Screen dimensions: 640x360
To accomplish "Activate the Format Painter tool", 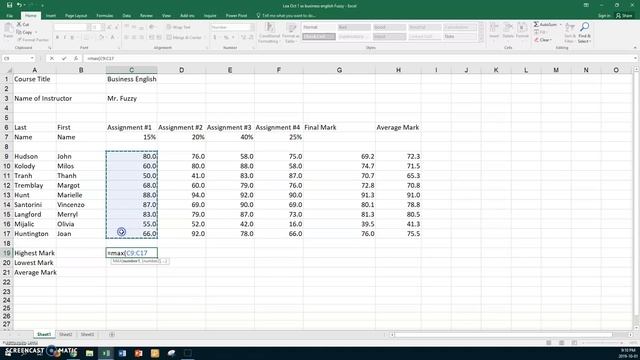I will [x=33, y=40].
